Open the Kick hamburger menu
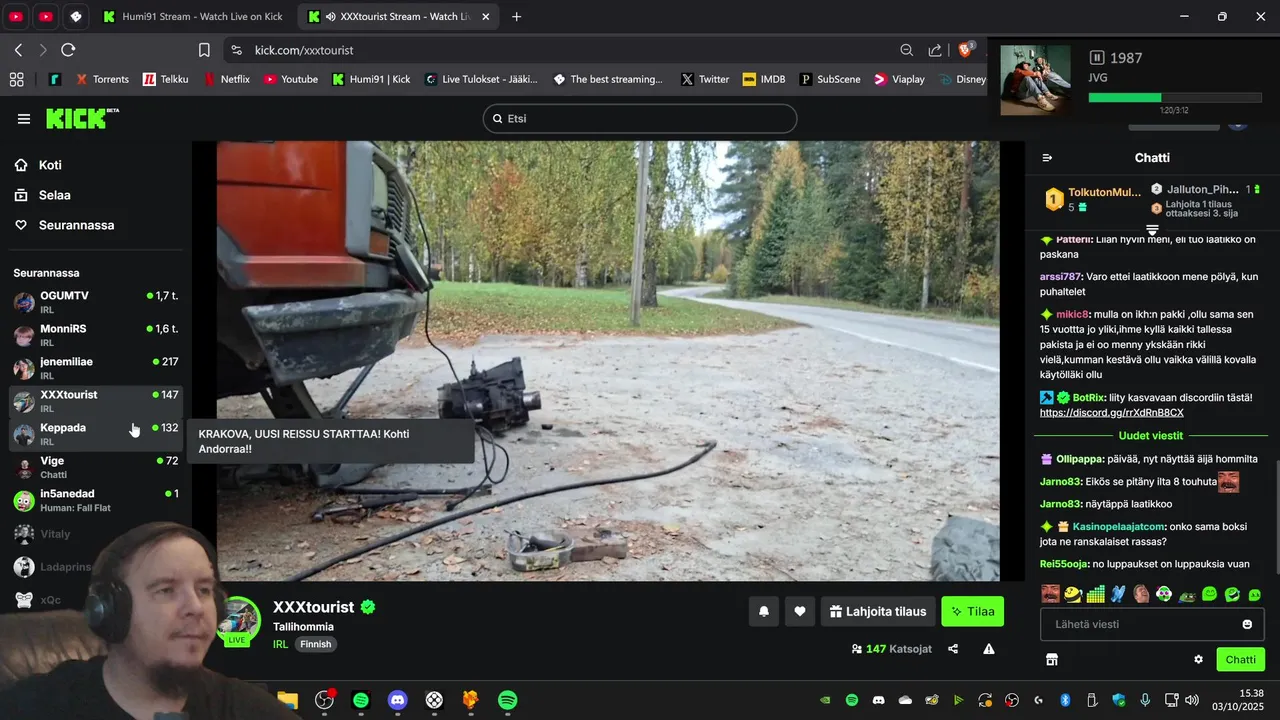1280x720 pixels. click(x=24, y=119)
